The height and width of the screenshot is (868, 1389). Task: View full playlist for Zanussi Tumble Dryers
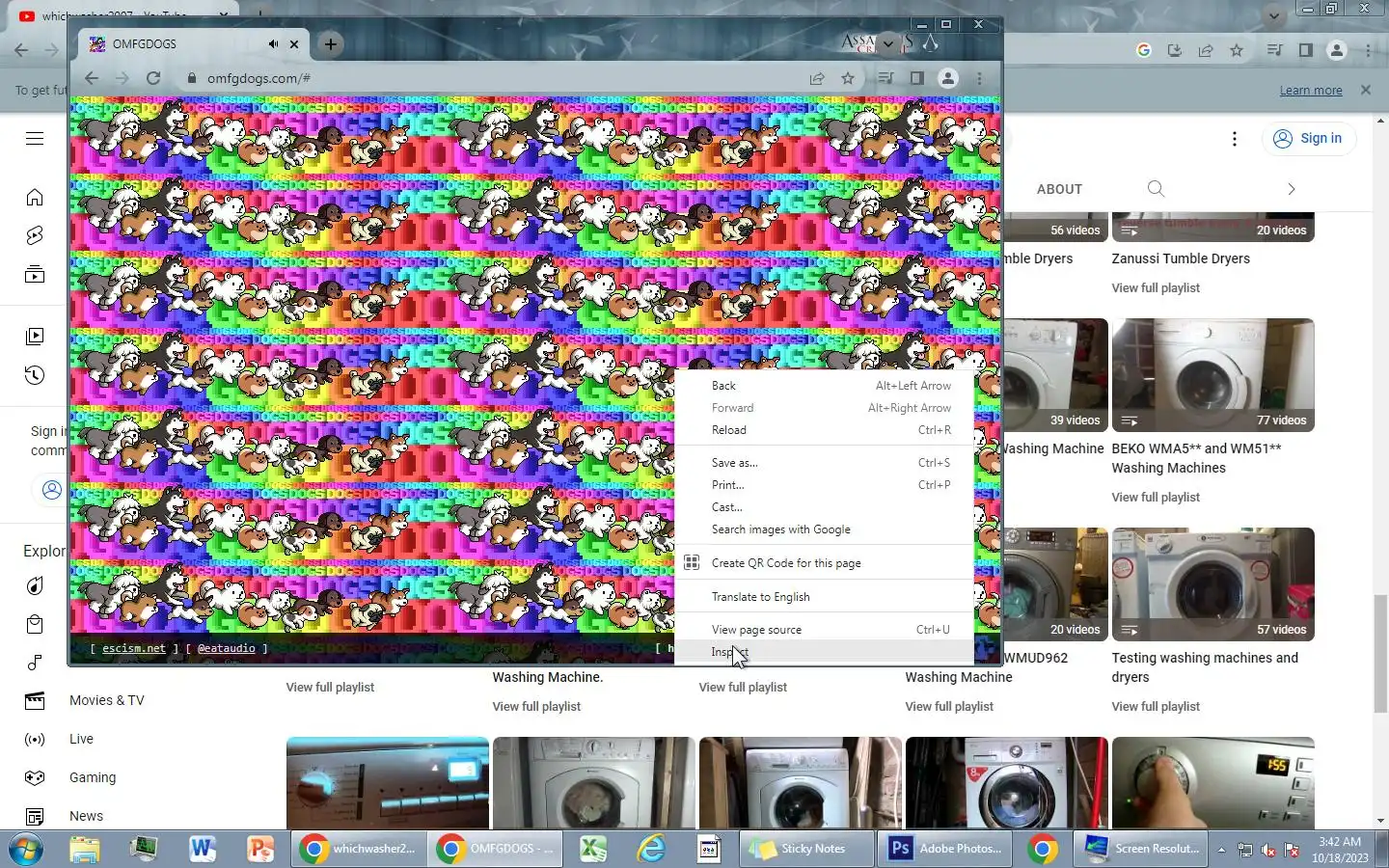1156,288
